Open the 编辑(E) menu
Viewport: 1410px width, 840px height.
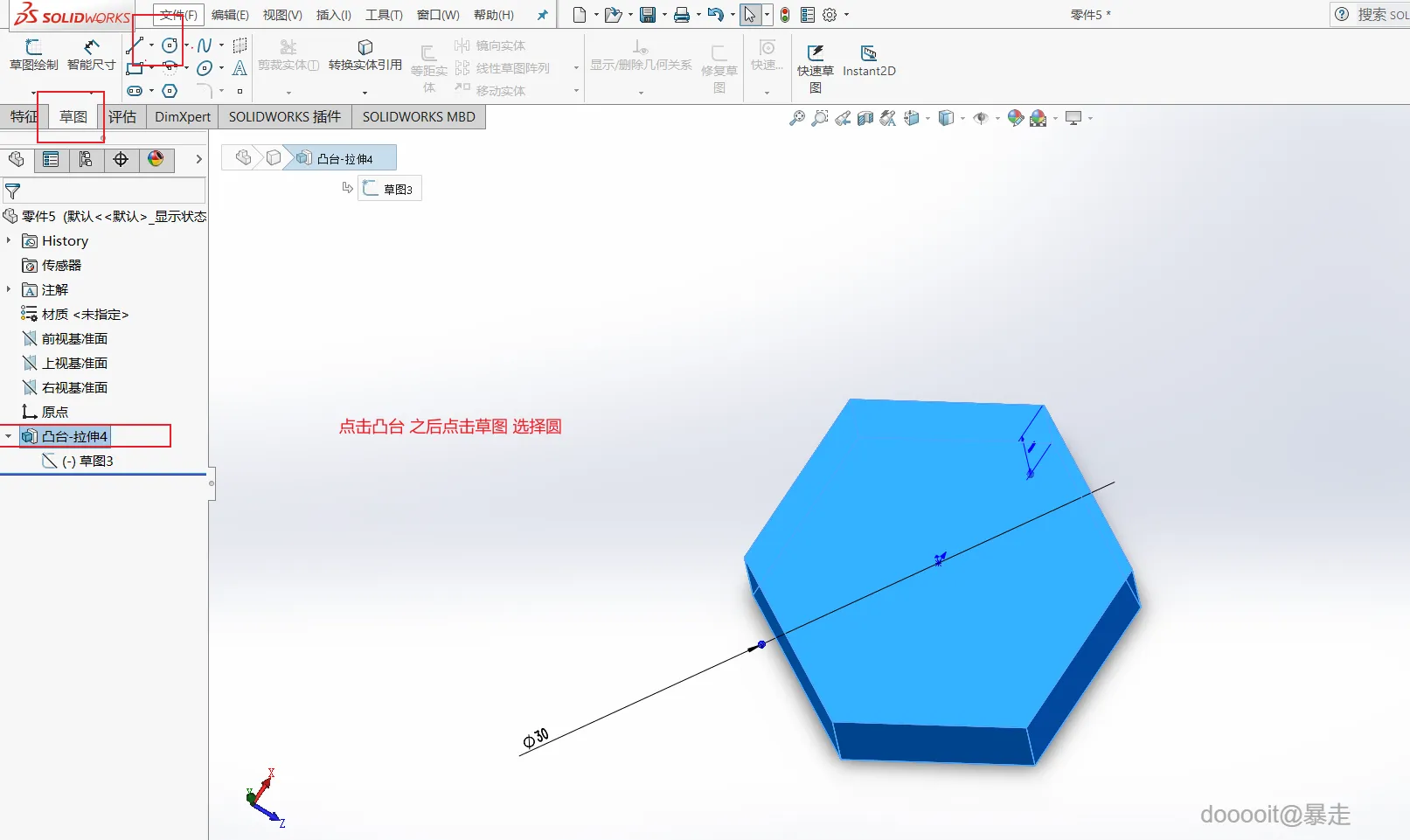[230, 15]
